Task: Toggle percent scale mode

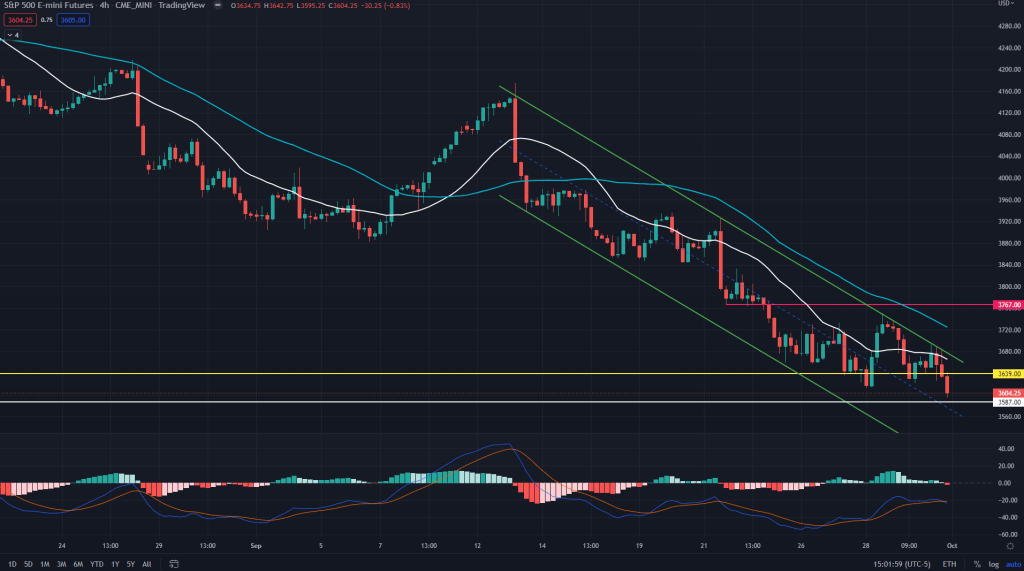Action: (x=977, y=564)
